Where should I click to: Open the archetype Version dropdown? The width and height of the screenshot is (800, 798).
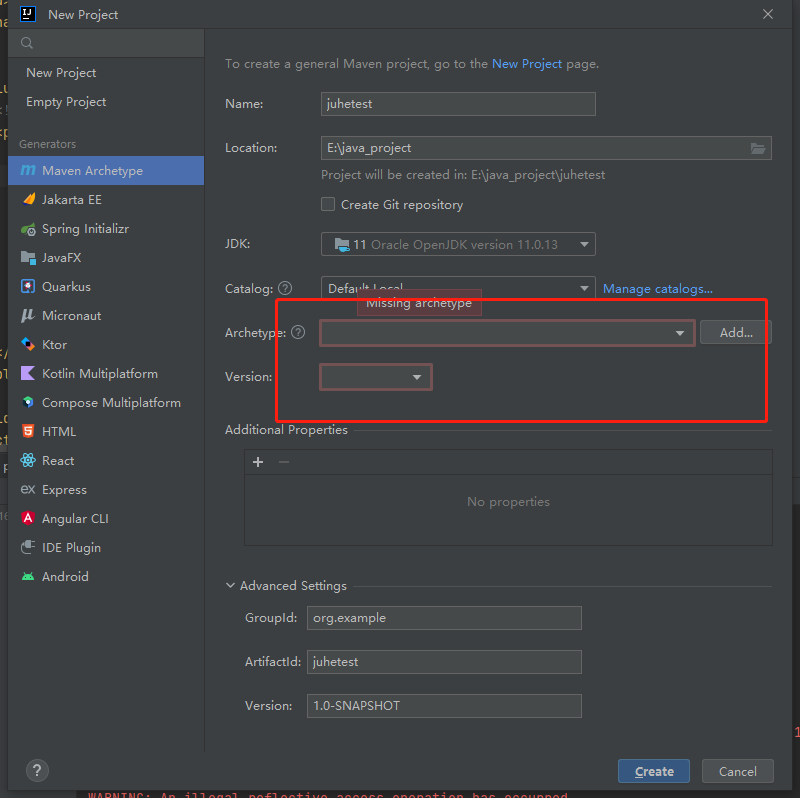[376, 377]
